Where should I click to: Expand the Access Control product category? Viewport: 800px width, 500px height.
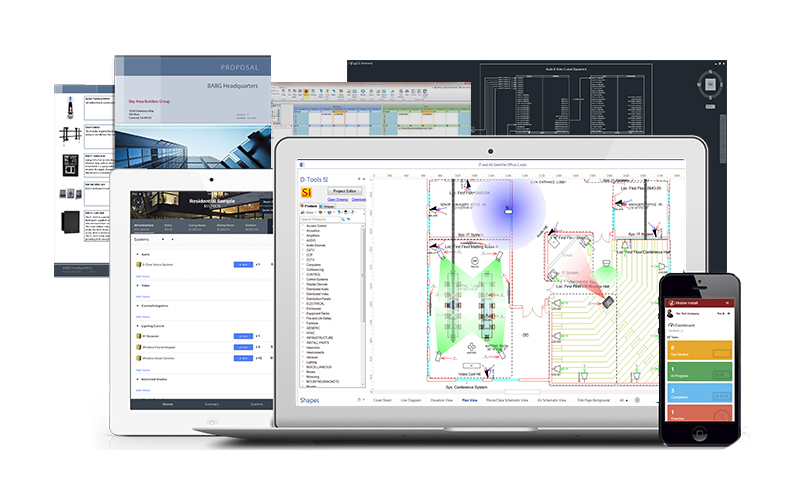316,226
